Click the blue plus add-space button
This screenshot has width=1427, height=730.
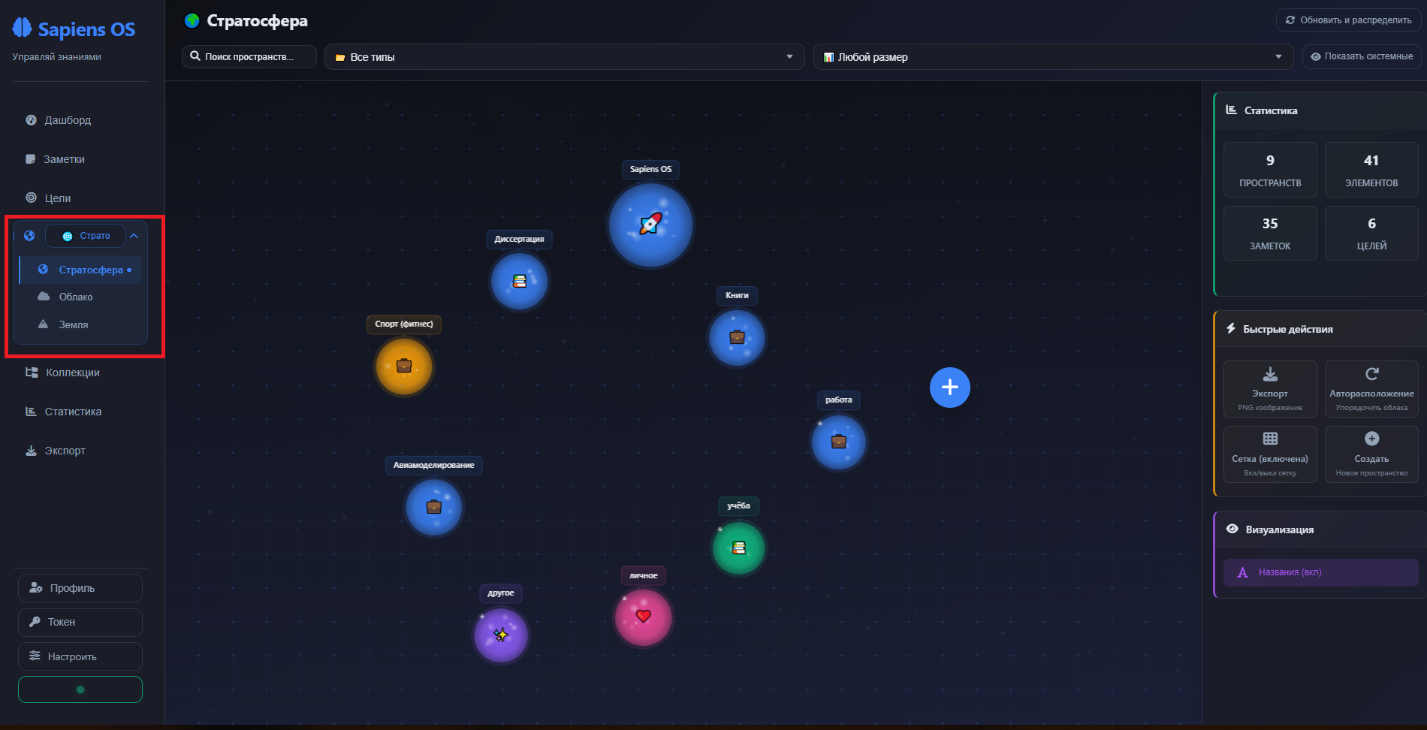click(950, 387)
